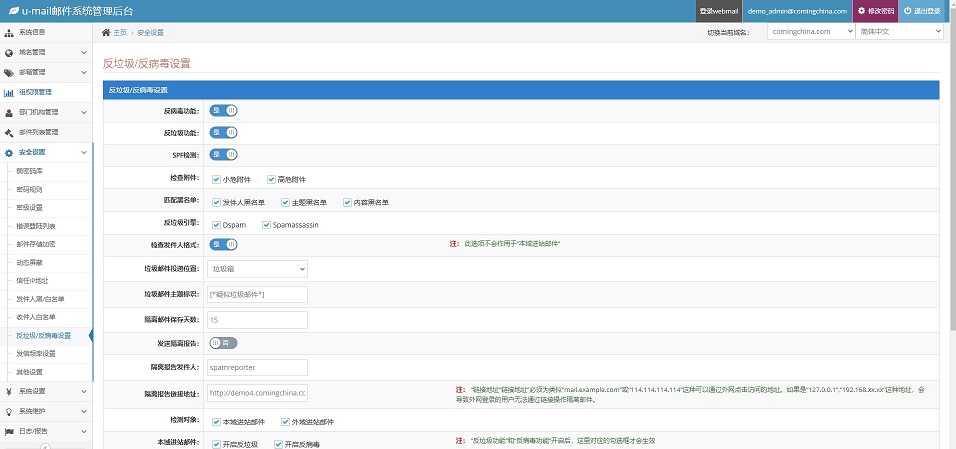Uncheck the 外域进站邮件 checkbox
Screen dimensions: 956x449
tap(285, 422)
